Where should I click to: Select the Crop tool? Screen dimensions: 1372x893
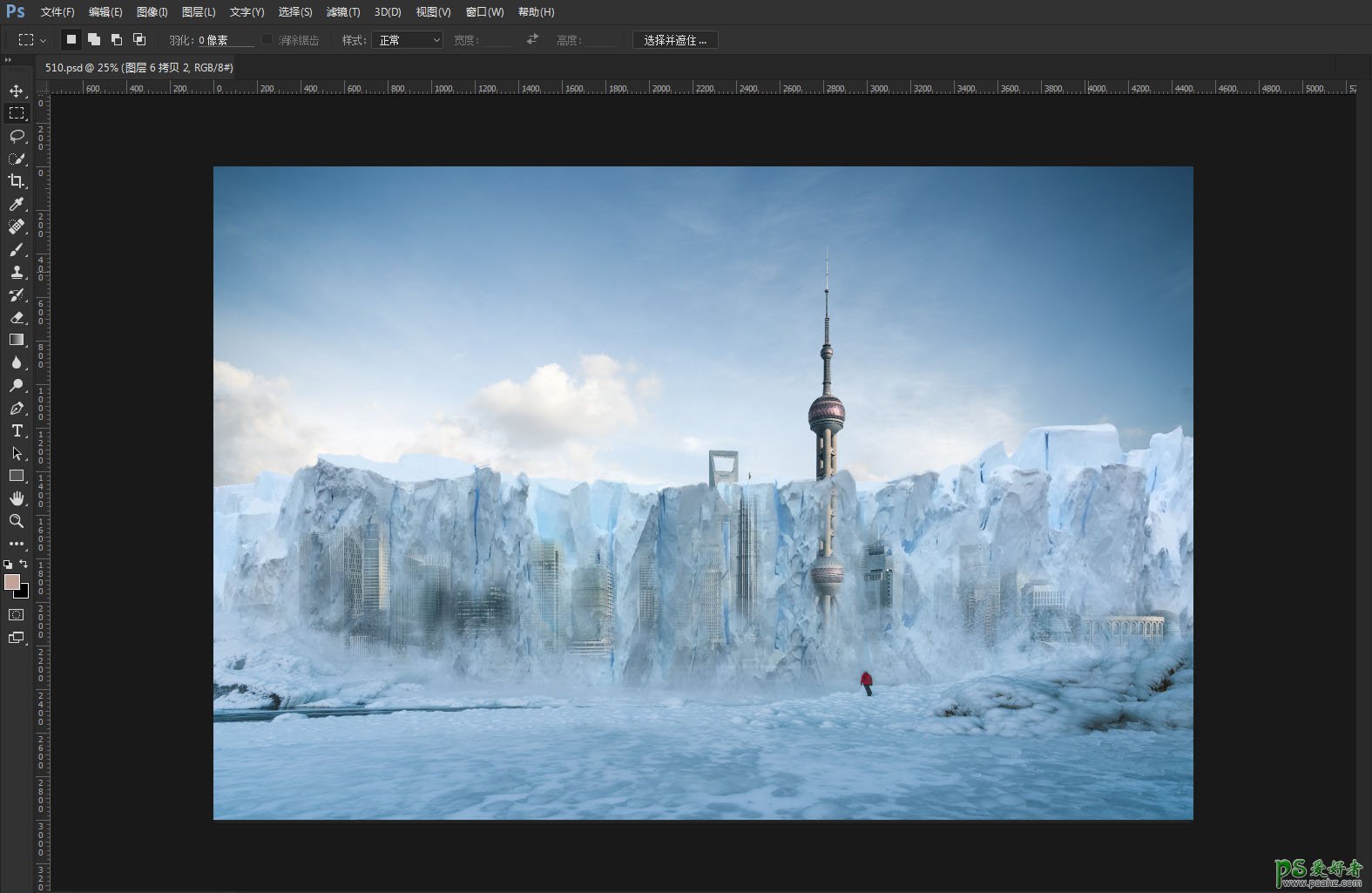tap(17, 181)
